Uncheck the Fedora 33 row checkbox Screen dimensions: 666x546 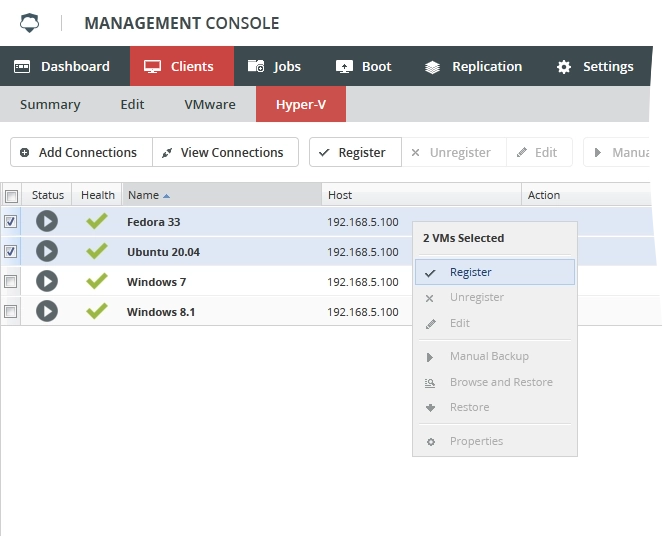click(x=11, y=221)
